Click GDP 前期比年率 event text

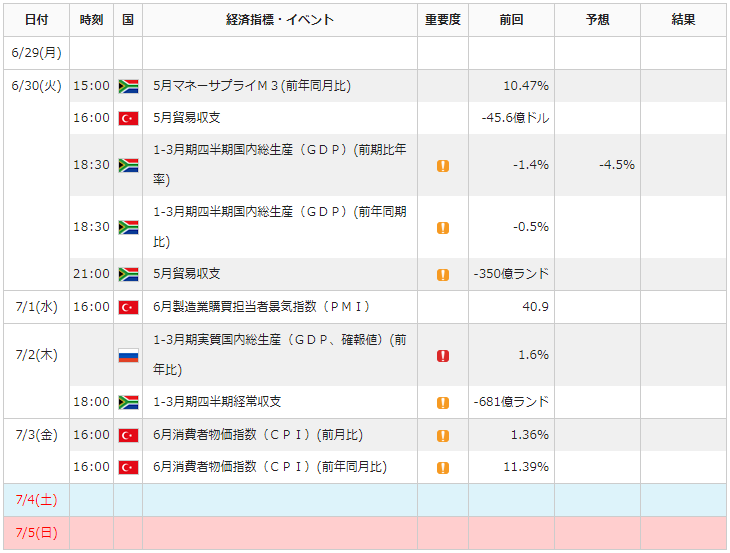[x=280, y=165]
